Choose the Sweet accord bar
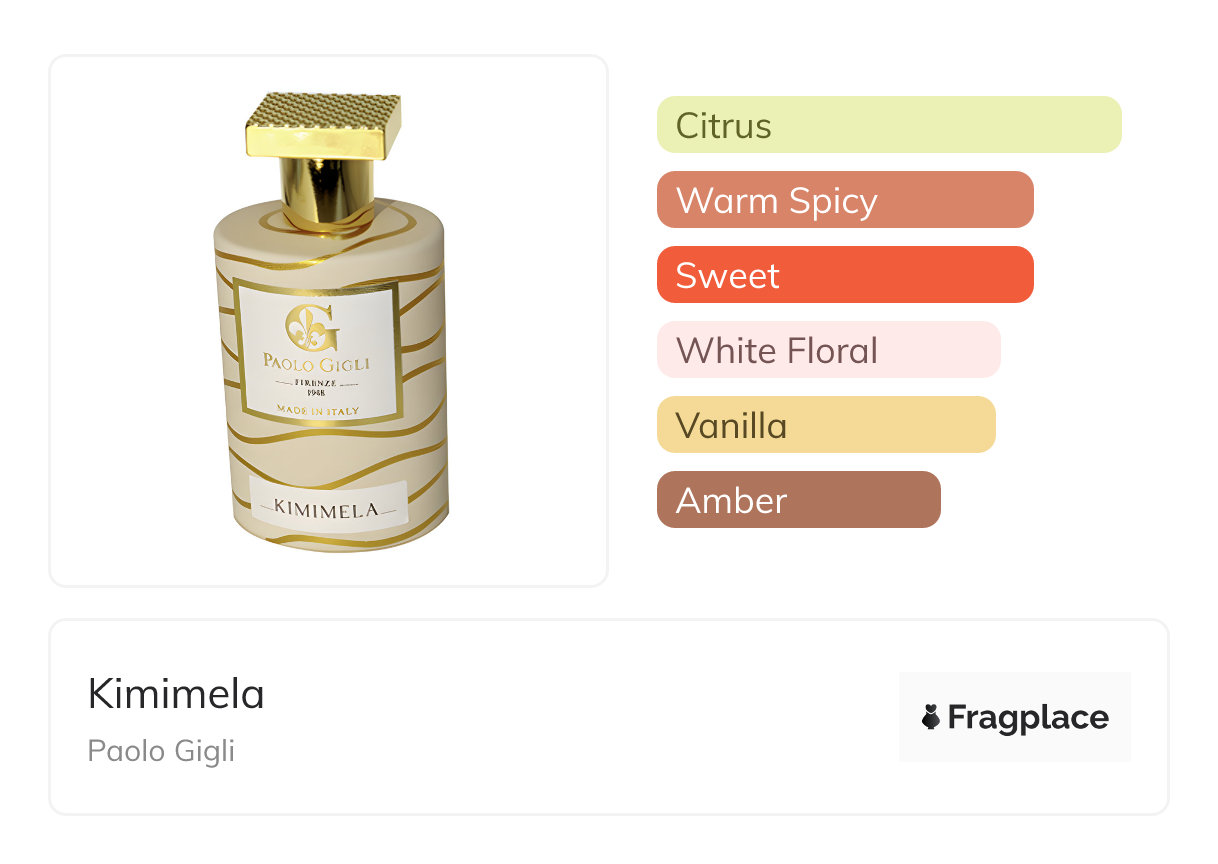This screenshot has width=1218, height=864. [845, 275]
